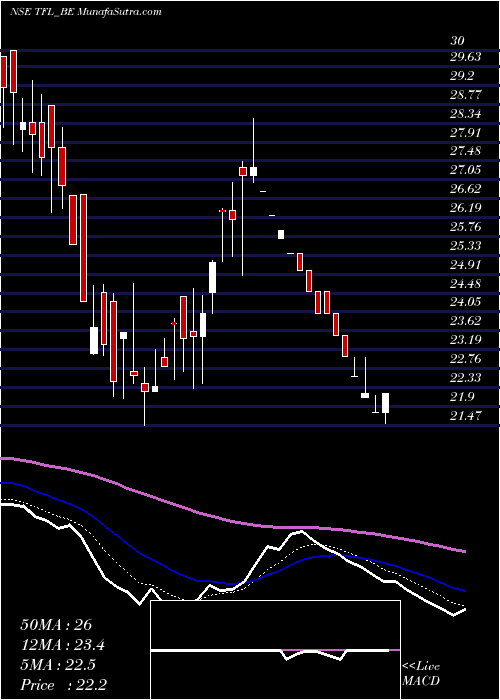Click the price label 28.77
Viewport: 500px width, 700px height.
465,95
